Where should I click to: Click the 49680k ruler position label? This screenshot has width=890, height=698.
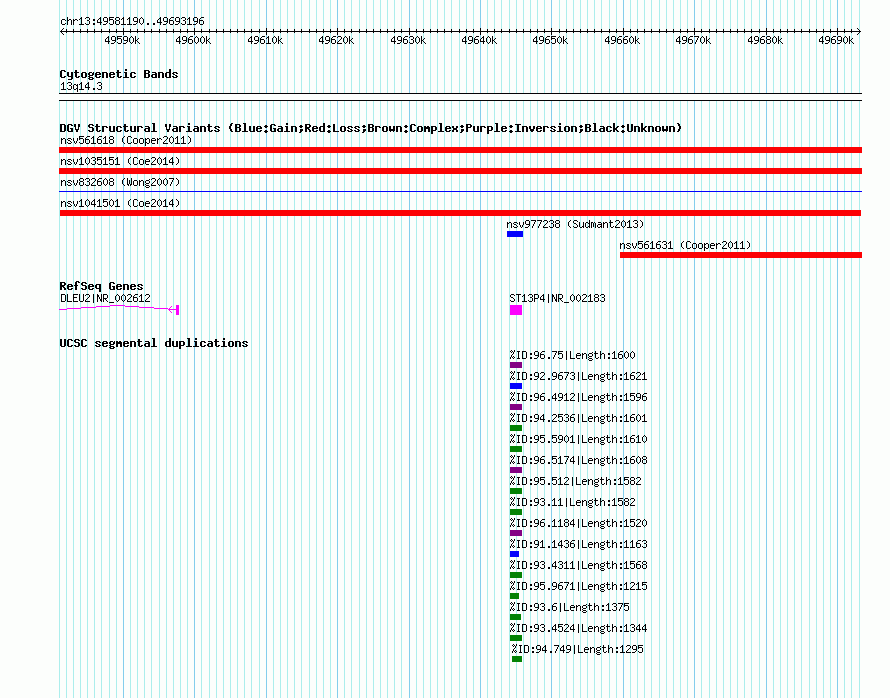pyautogui.click(x=765, y=40)
